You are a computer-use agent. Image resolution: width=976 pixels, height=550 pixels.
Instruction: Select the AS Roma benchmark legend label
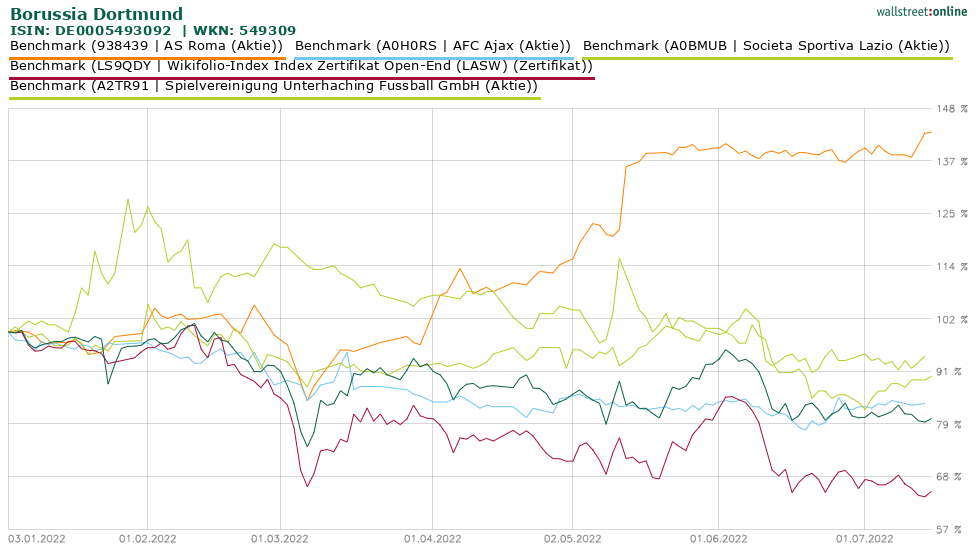coord(146,45)
